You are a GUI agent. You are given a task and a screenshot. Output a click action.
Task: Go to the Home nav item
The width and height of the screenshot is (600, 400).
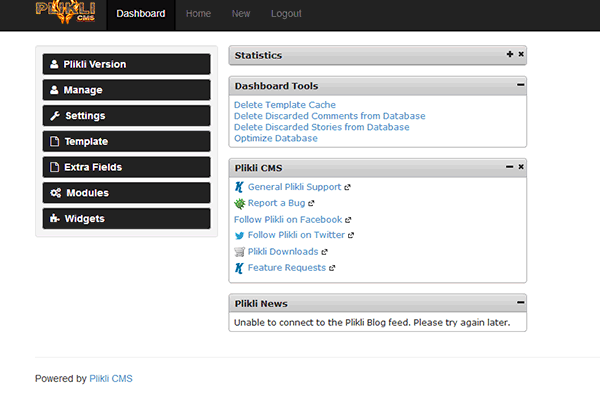click(198, 14)
